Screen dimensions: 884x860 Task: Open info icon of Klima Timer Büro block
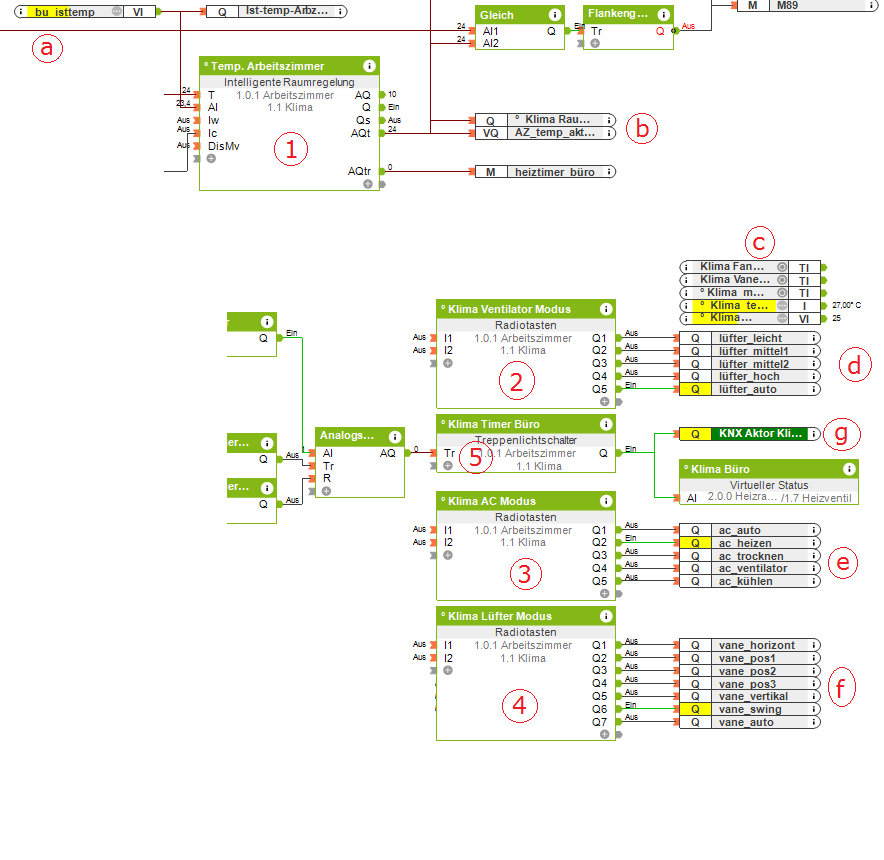[605, 424]
